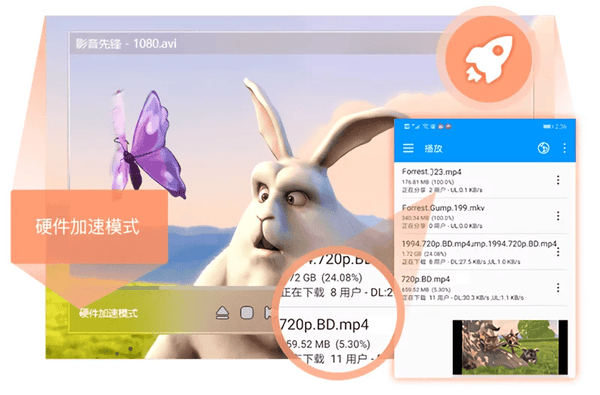Open the overflow menu in the blue header
This screenshot has width=600, height=395.
564,148
